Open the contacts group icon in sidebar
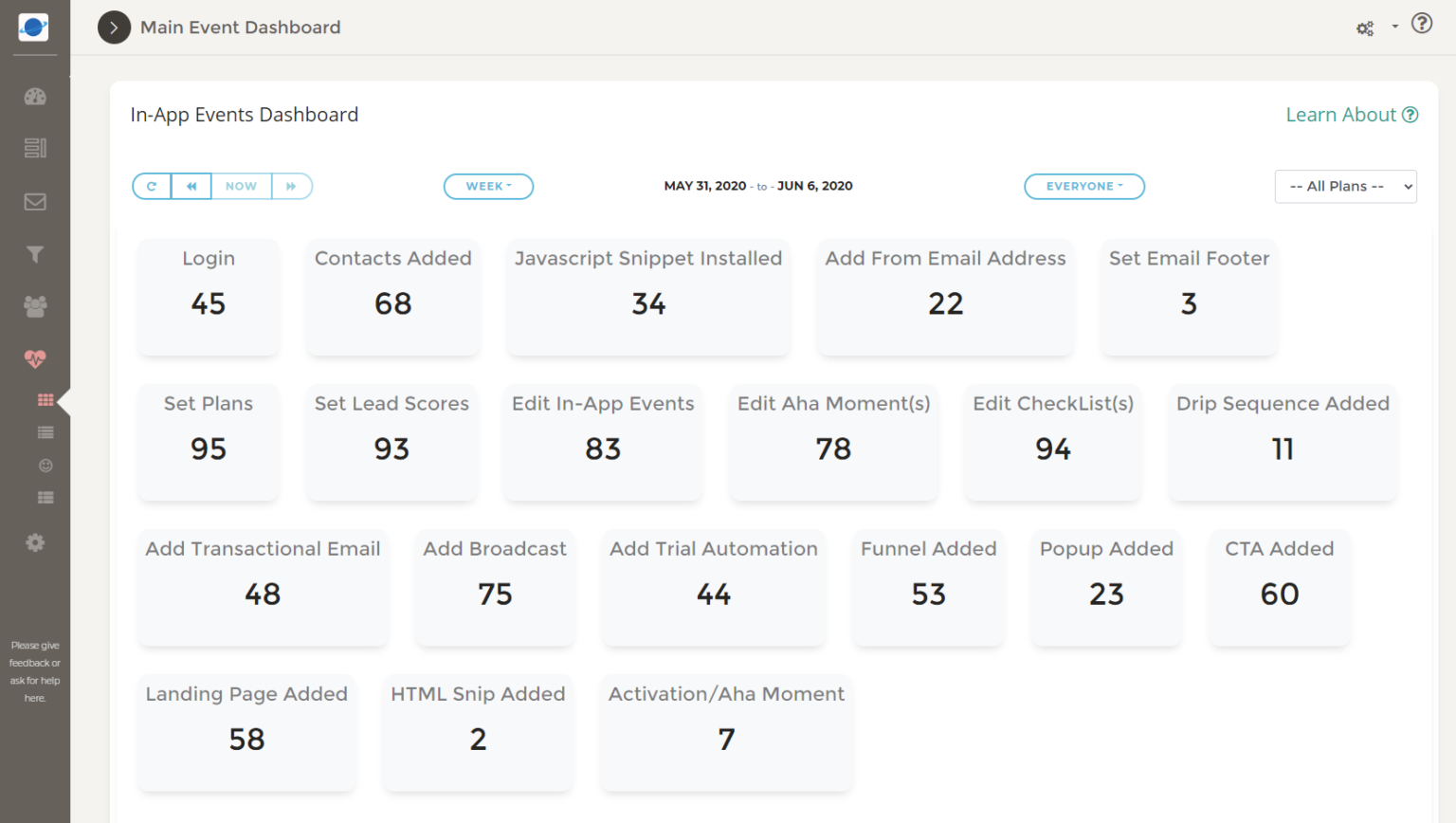Image resolution: width=1456 pixels, height=823 pixels. 35,306
